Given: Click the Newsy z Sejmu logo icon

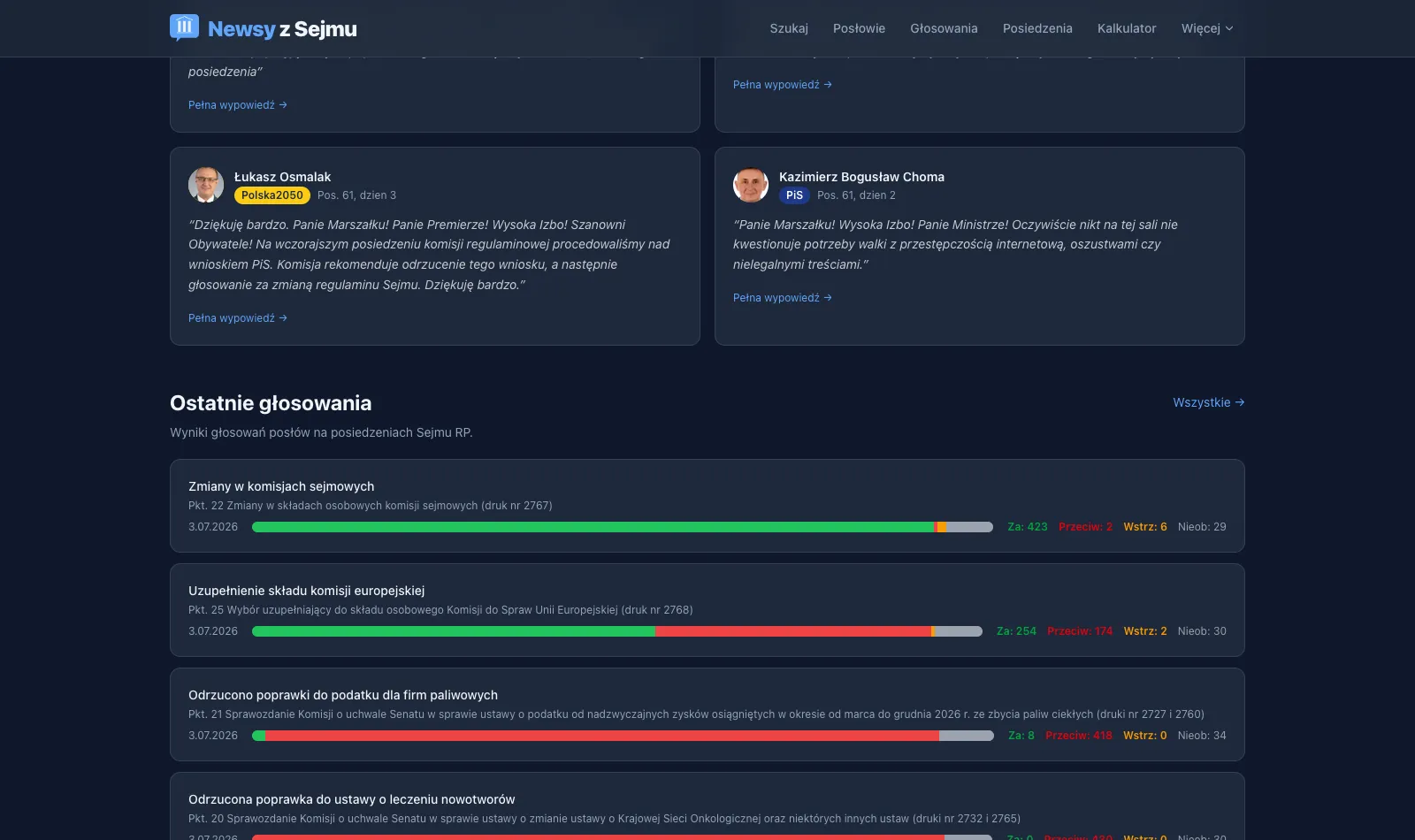Looking at the screenshot, I should pos(184,27).
